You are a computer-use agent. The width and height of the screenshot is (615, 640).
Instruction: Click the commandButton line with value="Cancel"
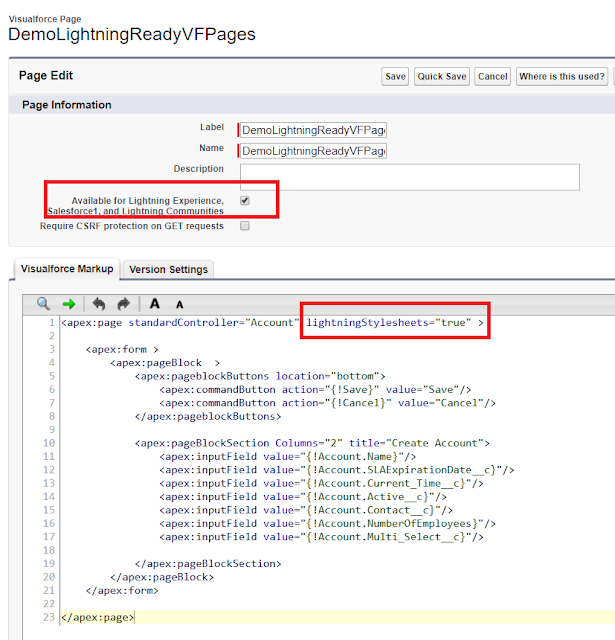pos(327,403)
